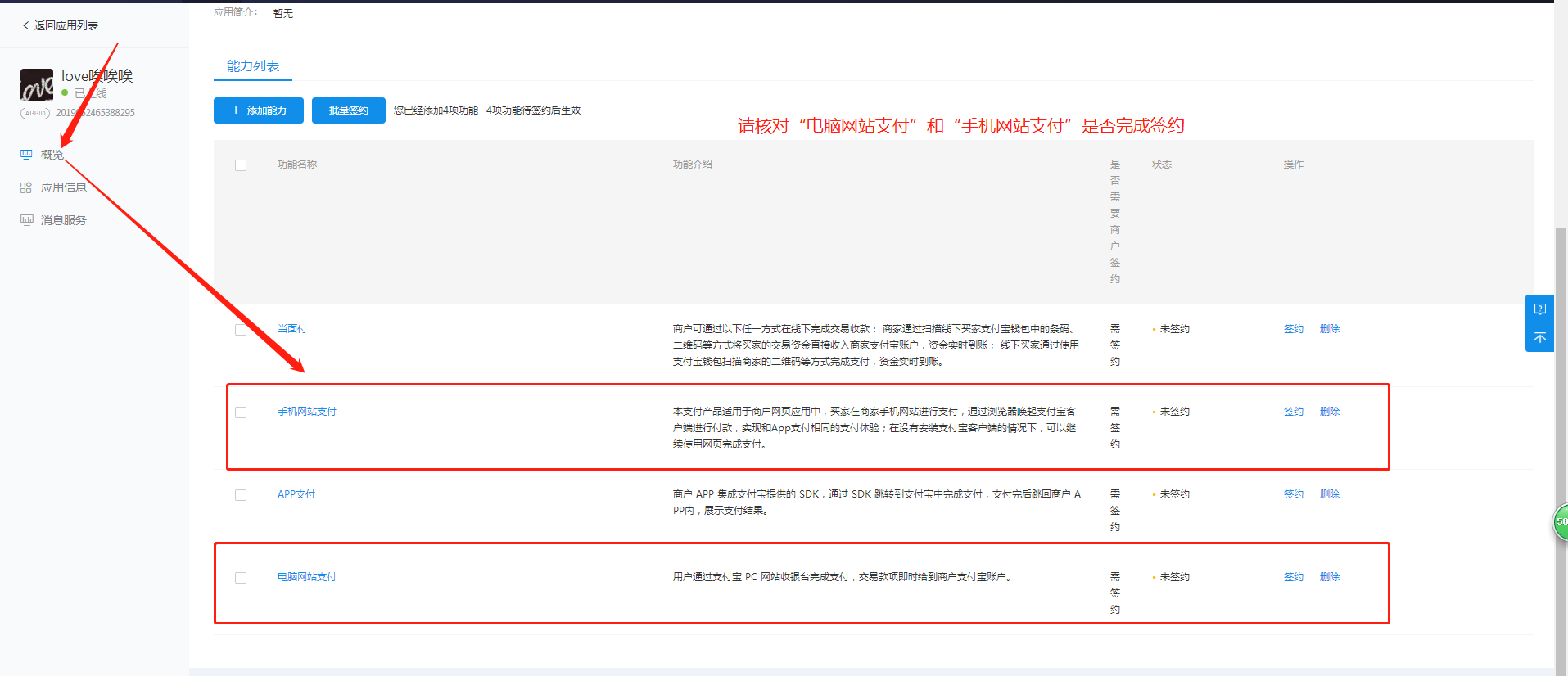1568x676 pixels.
Task: Open the APP支付 function link
Action: click(x=296, y=494)
